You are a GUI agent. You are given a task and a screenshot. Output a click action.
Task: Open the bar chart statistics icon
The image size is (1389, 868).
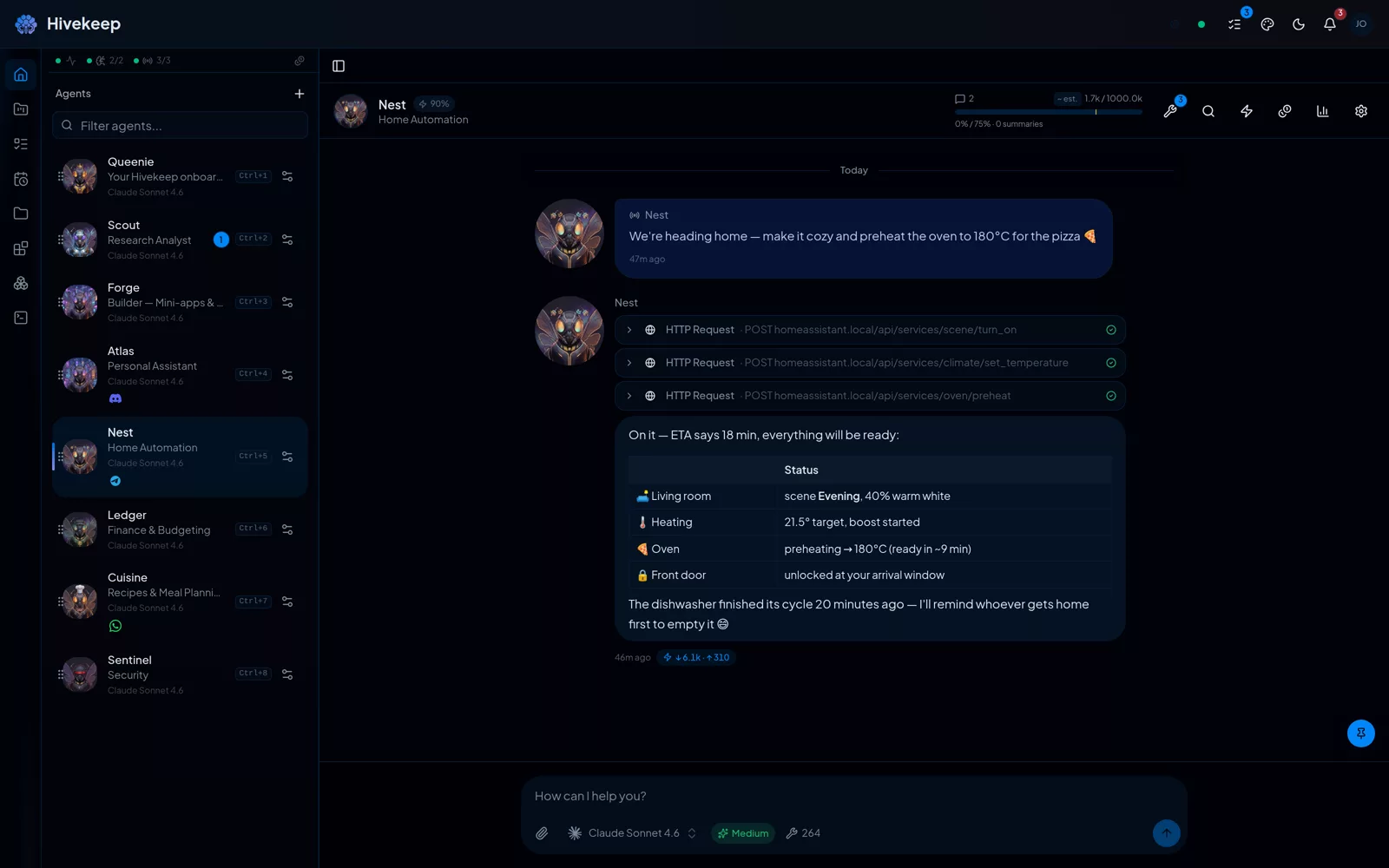(1323, 111)
